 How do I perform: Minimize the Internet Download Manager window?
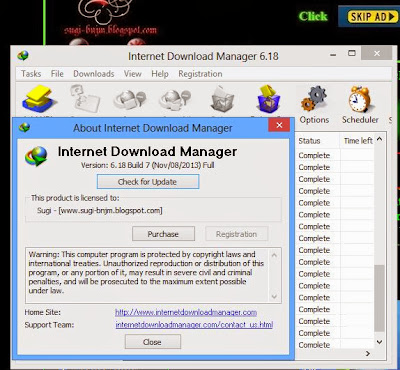tap(333, 54)
